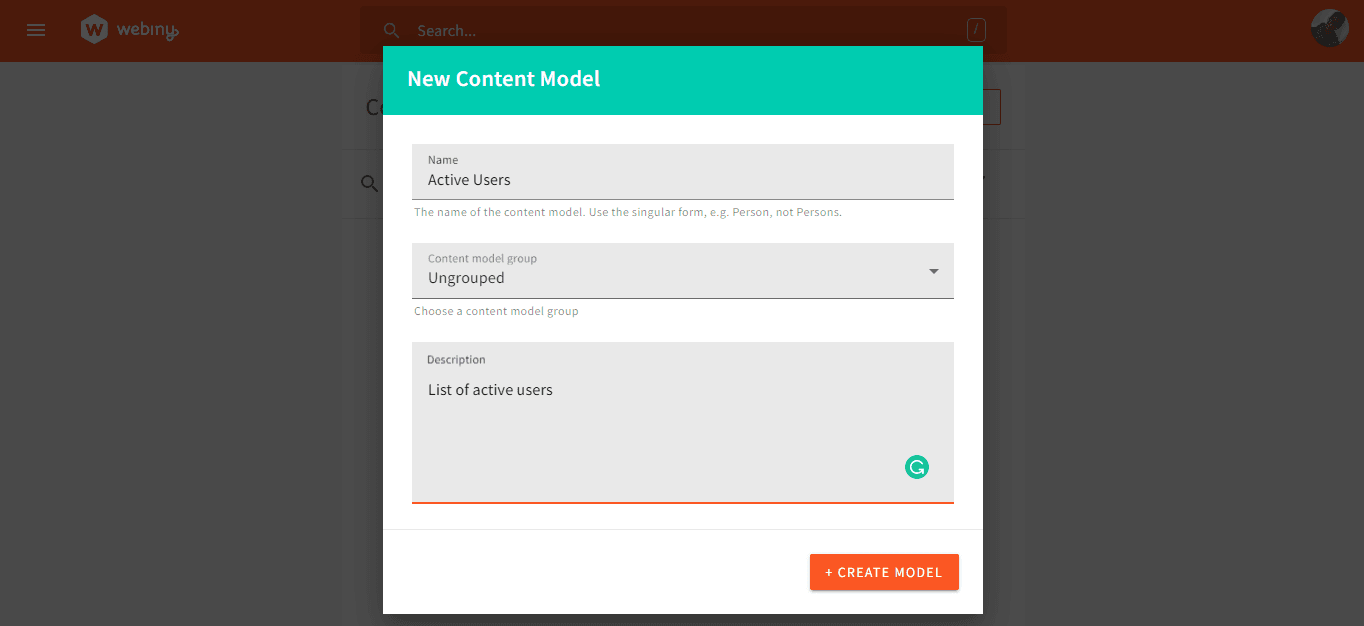Click the dropdown arrow next to Ungrouped
The width and height of the screenshot is (1364, 626).
pyautogui.click(x=933, y=270)
